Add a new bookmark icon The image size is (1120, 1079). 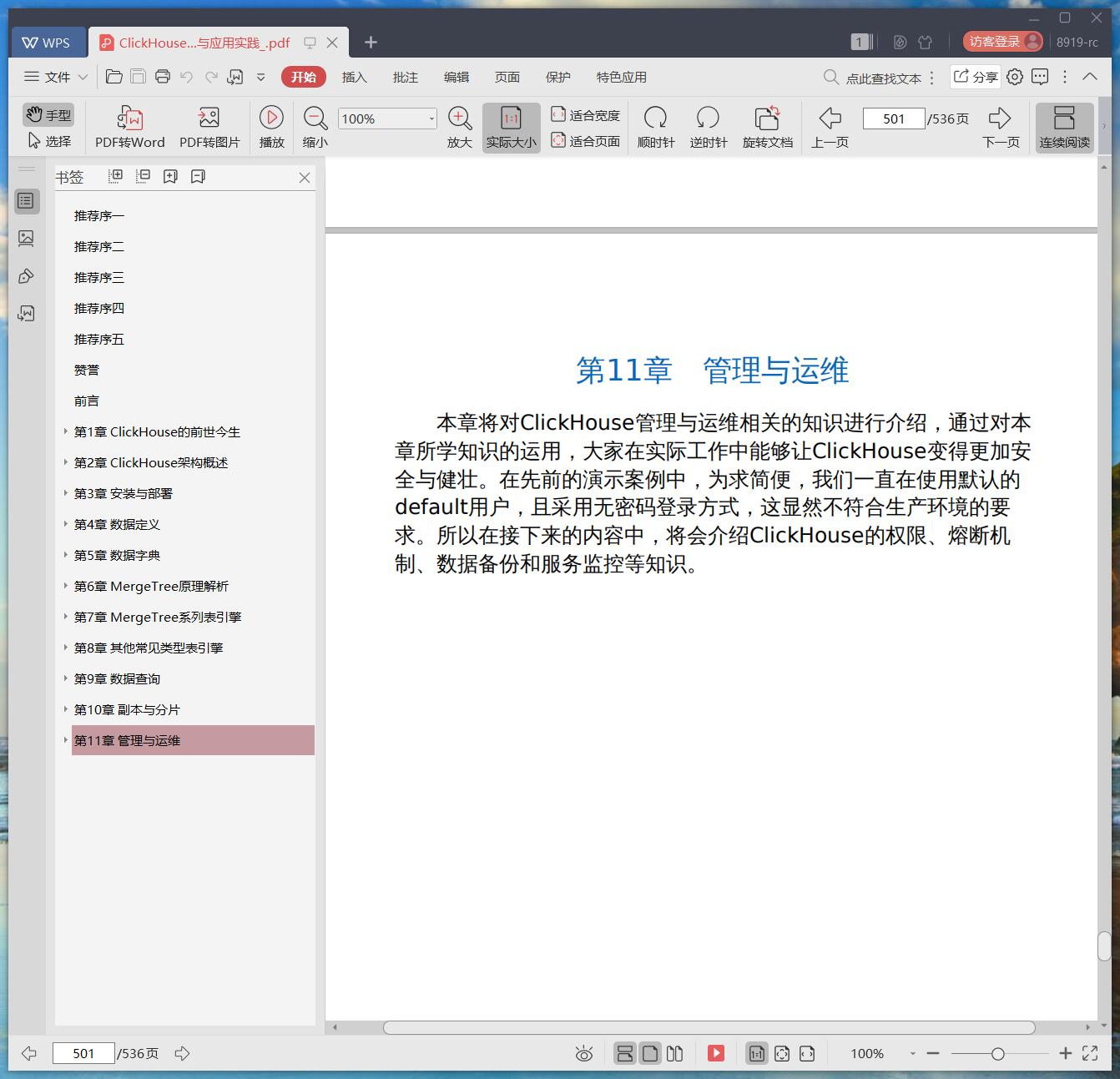[170, 176]
